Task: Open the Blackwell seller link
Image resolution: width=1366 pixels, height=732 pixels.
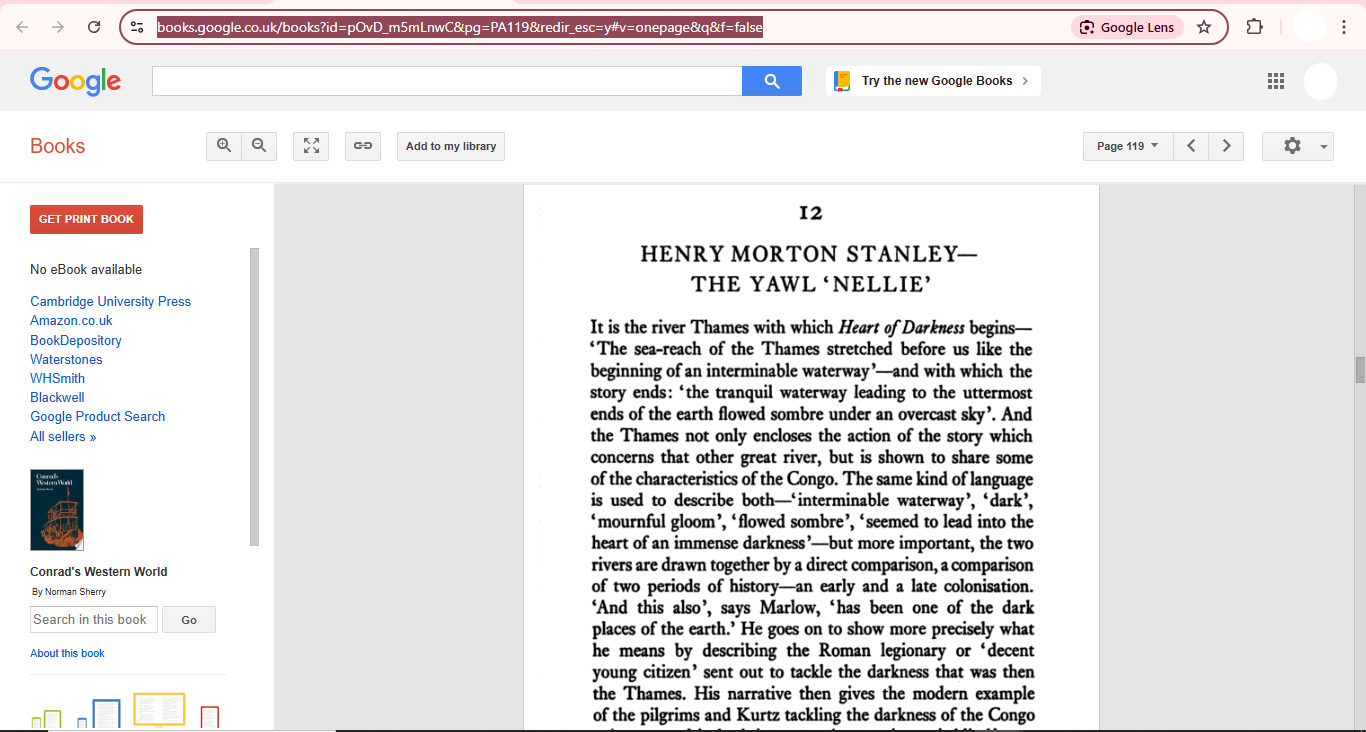Action: pos(57,397)
